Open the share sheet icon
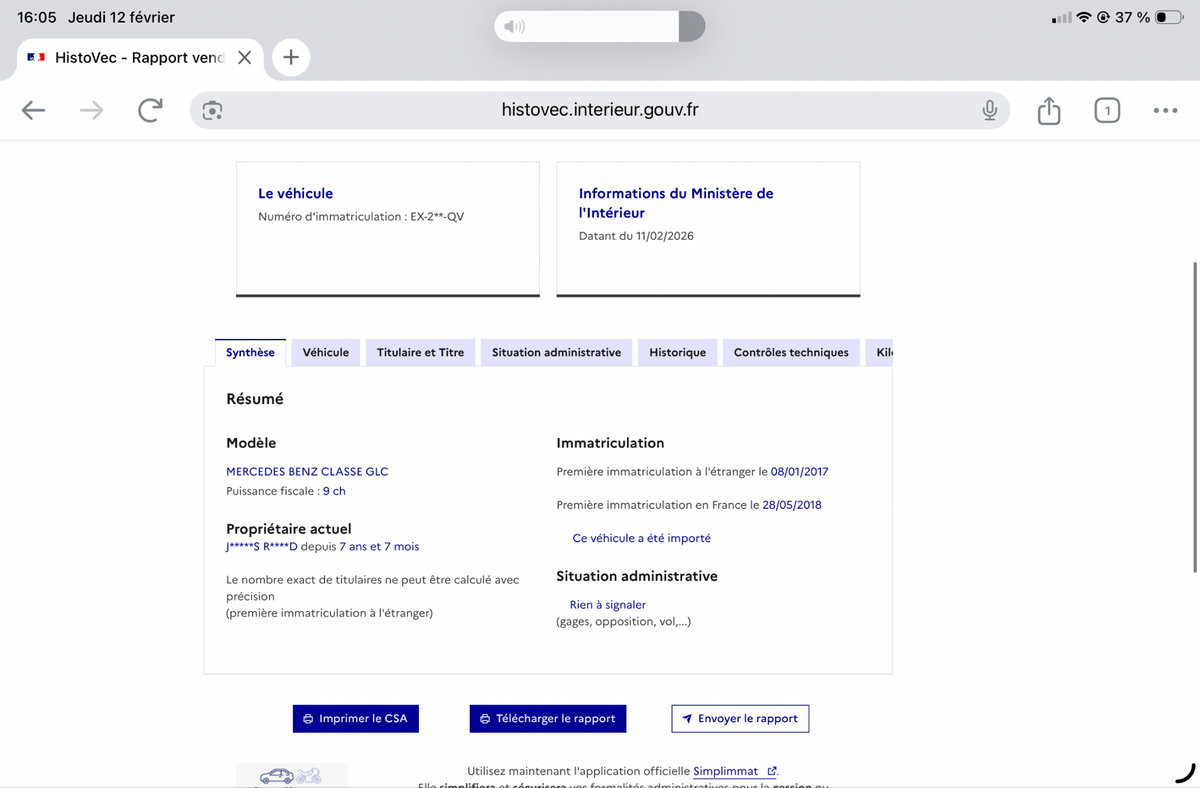Viewport: 1200px width, 788px height. pos(1048,110)
